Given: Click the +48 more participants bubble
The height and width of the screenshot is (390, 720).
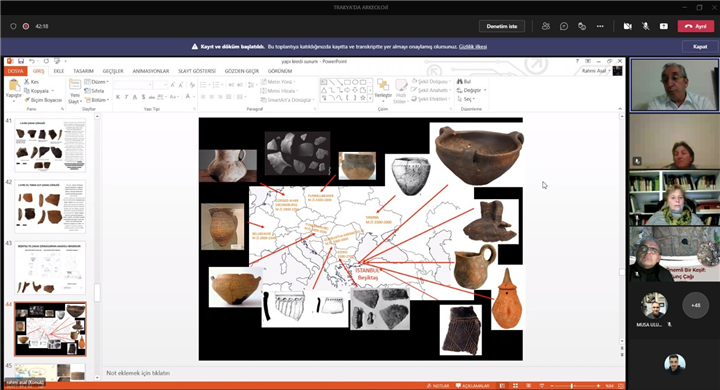Looking at the screenshot, I should (696, 305).
